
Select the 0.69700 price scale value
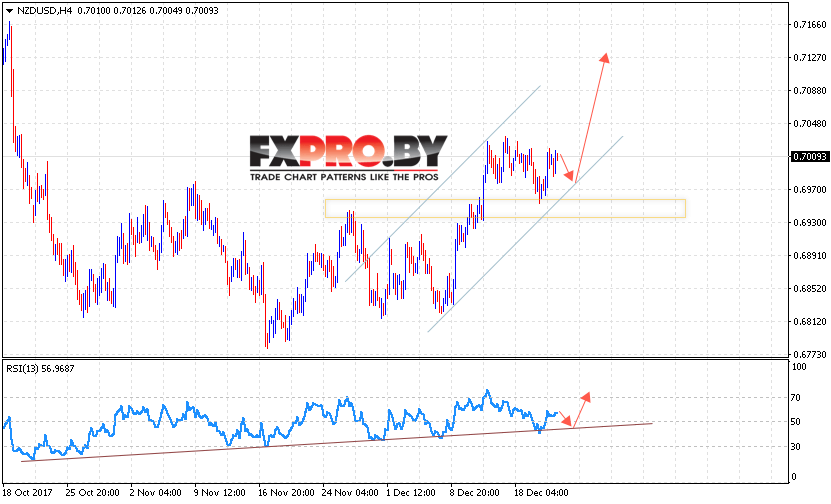pyautogui.click(x=810, y=189)
